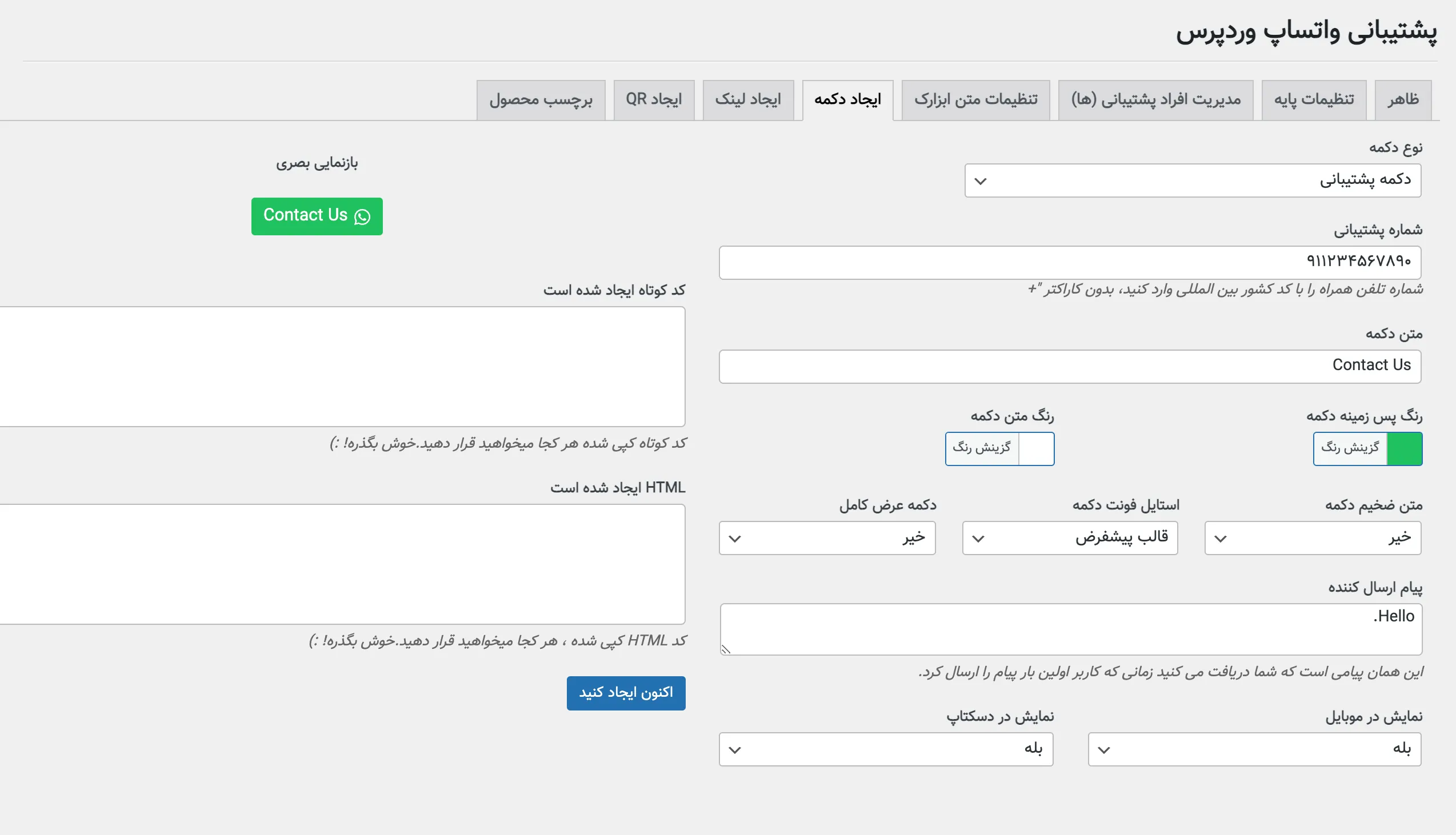Click the کد کوتاه ایجاد شده است label
The width and height of the screenshot is (1456, 835).
pyautogui.click(x=614, y=290)
